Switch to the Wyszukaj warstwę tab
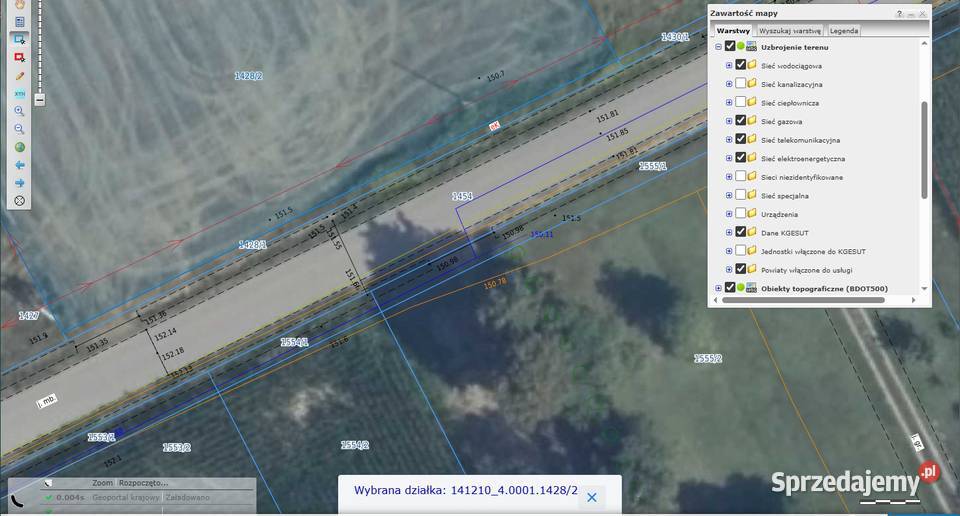This screenshot has height=516, width=960. point(790,31)
